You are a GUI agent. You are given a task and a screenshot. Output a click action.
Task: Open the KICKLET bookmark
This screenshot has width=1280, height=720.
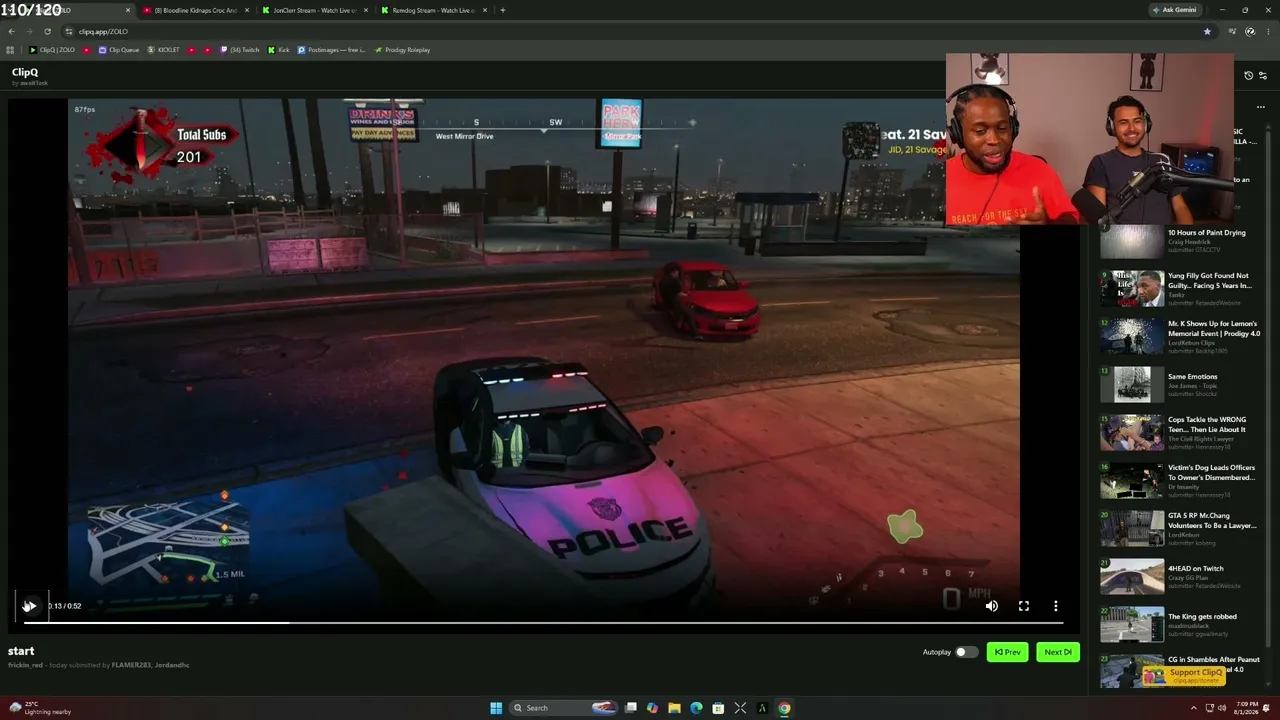pos(163,50)
